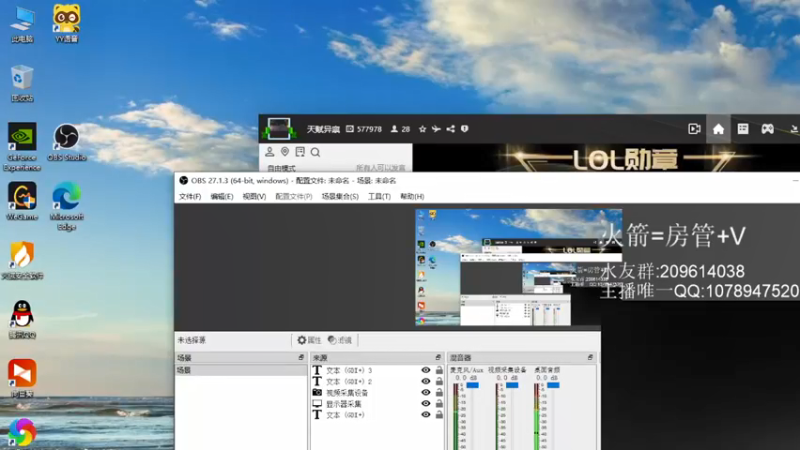Click the OBS preview canvas thumbnail
The image size is (800, 450).
[518, 267]
